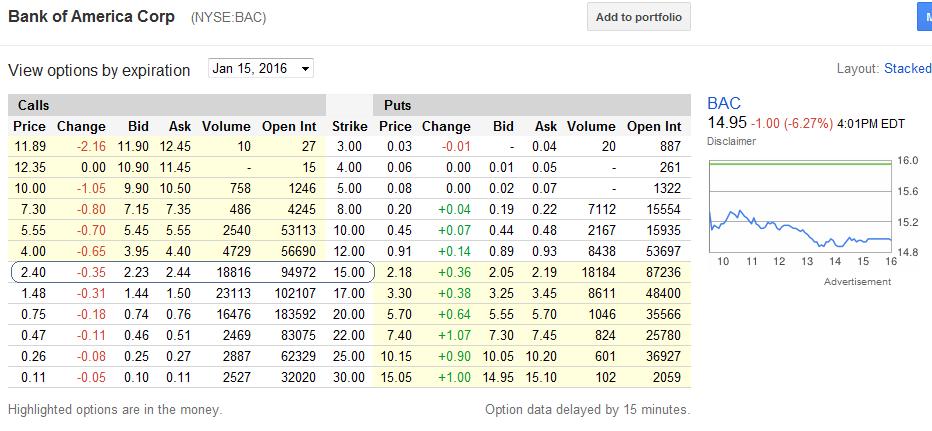Click the Bank of America Corp title
This screenshot has width=932, height=431.
pos(92,17)
